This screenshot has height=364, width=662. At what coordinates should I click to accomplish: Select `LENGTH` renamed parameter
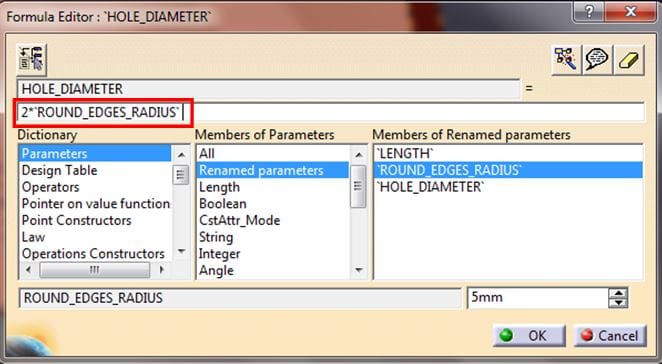pyautogui.click(x=405, y=154)
